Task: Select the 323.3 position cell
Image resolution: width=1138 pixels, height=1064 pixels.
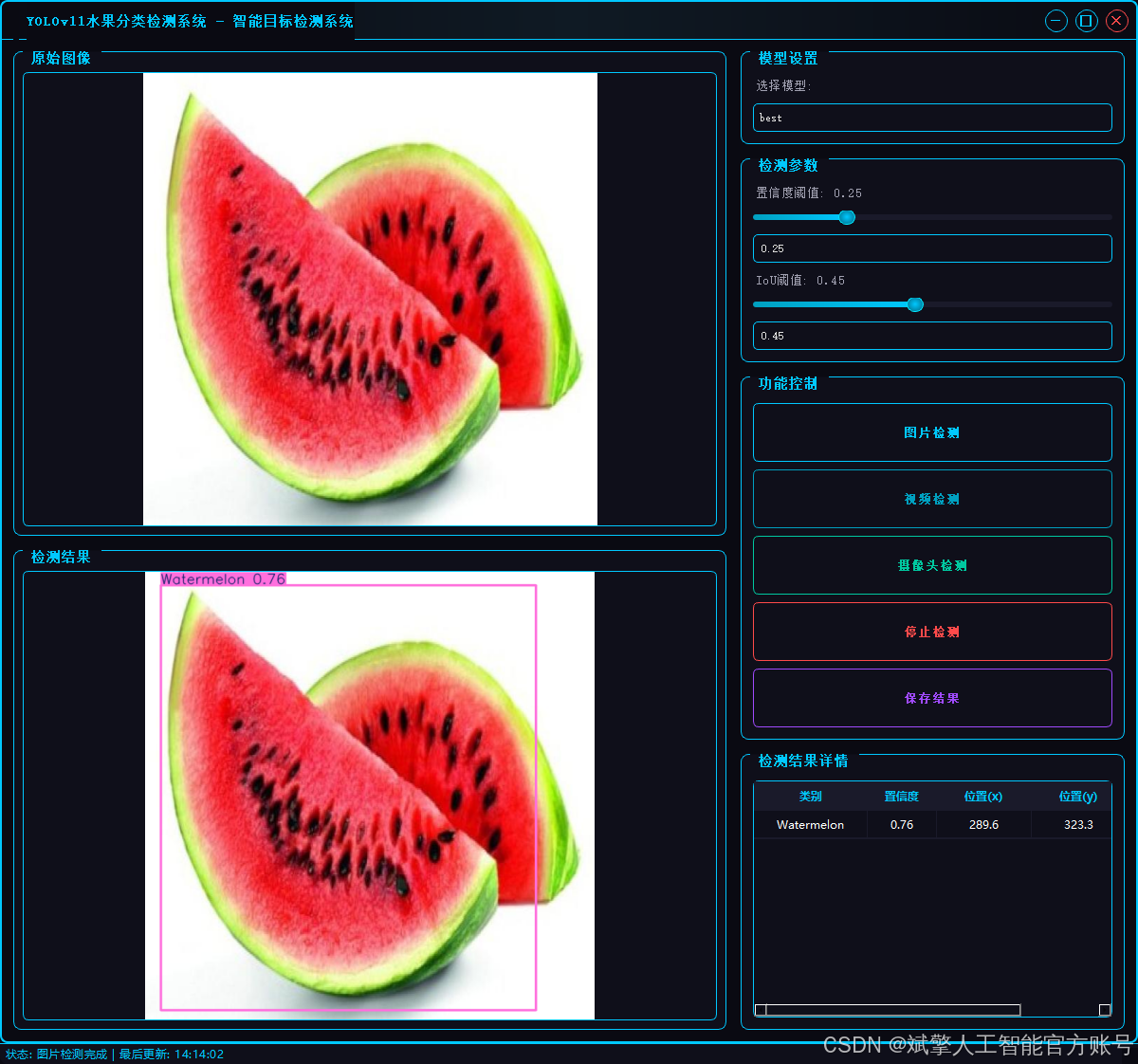Action: click(1072, 825)
